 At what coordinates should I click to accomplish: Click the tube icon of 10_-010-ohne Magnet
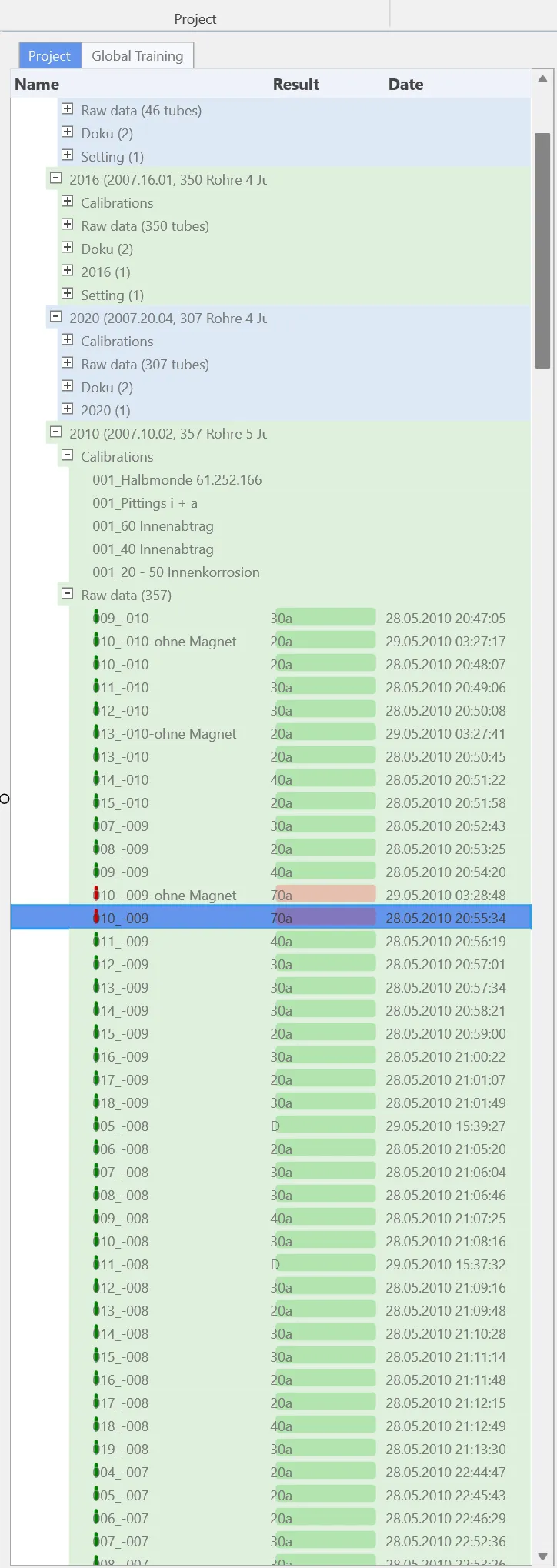[96, 640]
